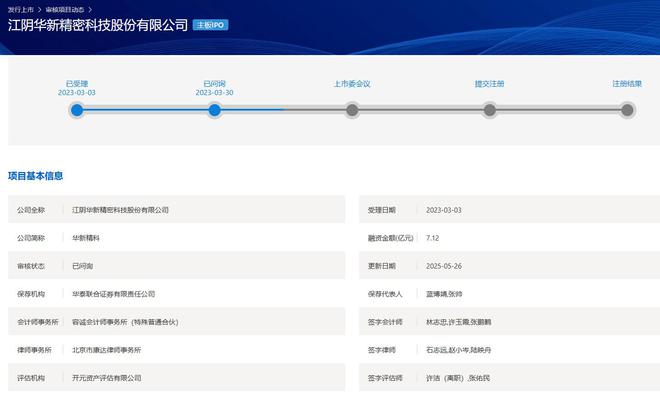
Task: Click the 律师事务所 field label
Action: 34,350
